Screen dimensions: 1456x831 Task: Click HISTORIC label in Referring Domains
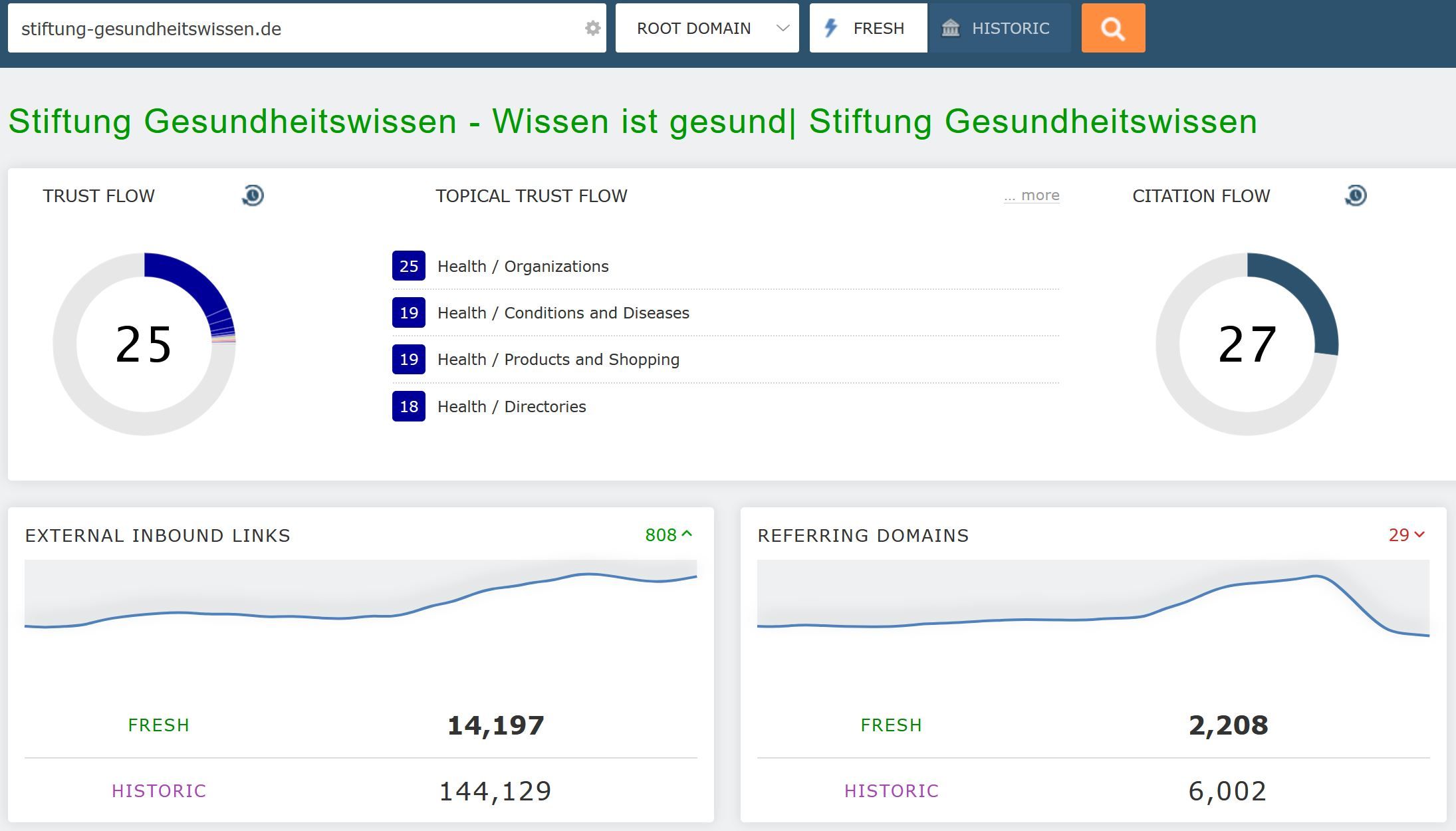892,791
